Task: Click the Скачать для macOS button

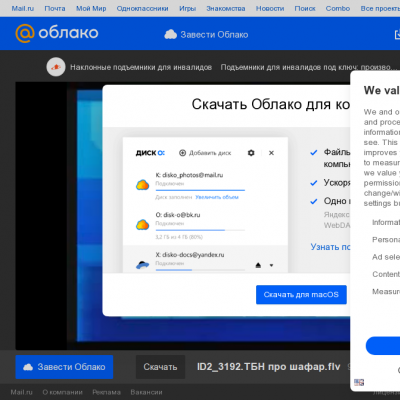Action: [301, 295]
